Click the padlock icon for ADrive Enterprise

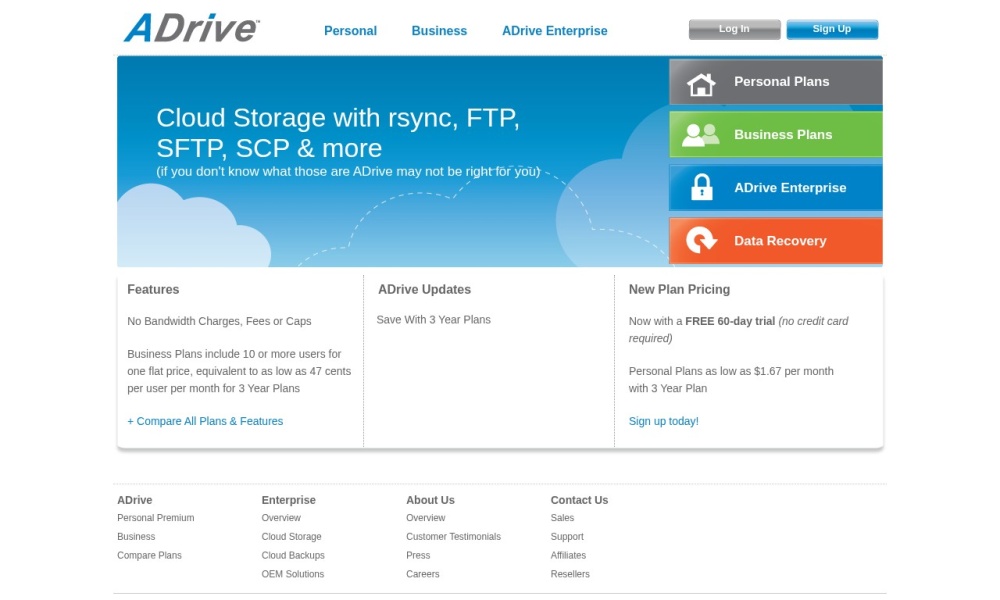(x=702, y=188)
